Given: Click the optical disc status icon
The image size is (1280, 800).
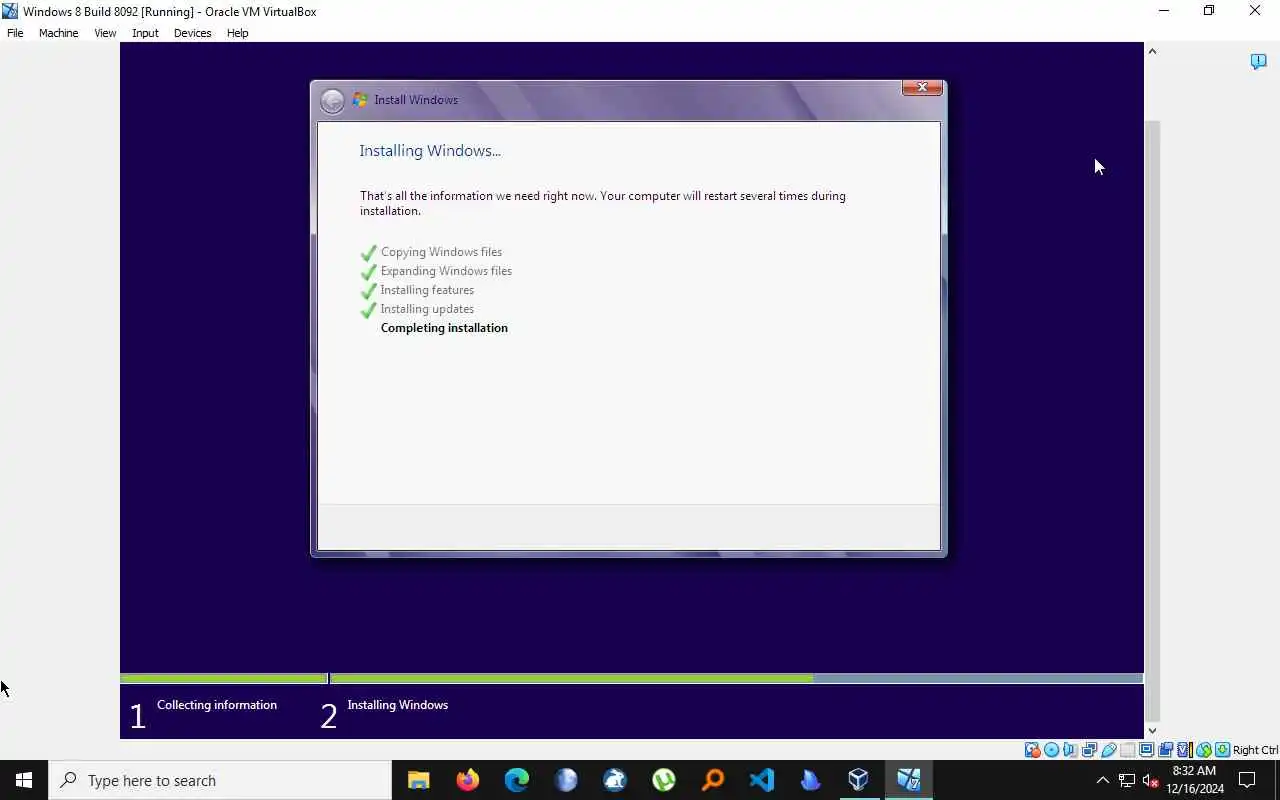Looking at the screenshot, I should [1051, 750].
